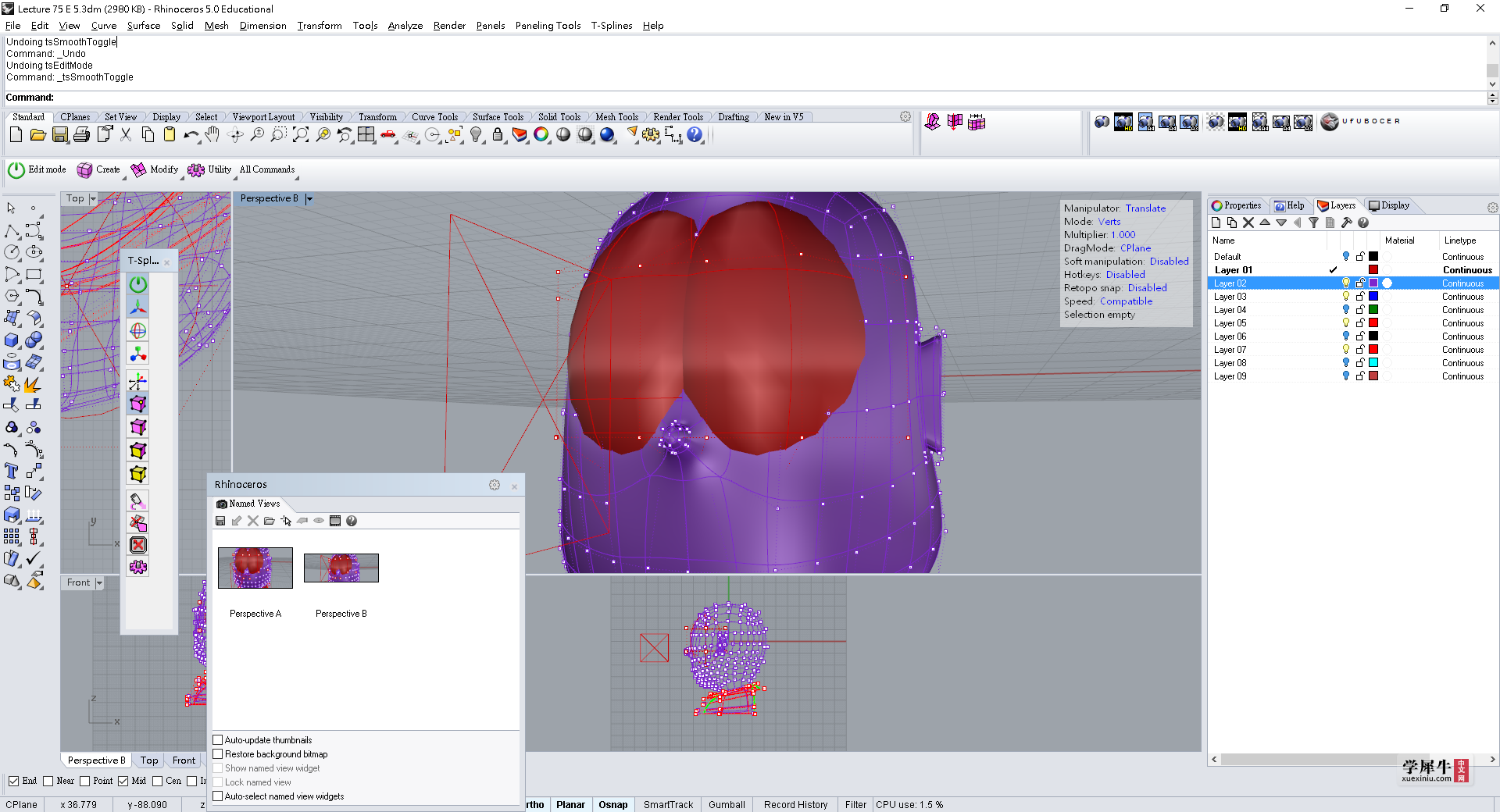Click Record History in status bar

[x=795, y=805]
